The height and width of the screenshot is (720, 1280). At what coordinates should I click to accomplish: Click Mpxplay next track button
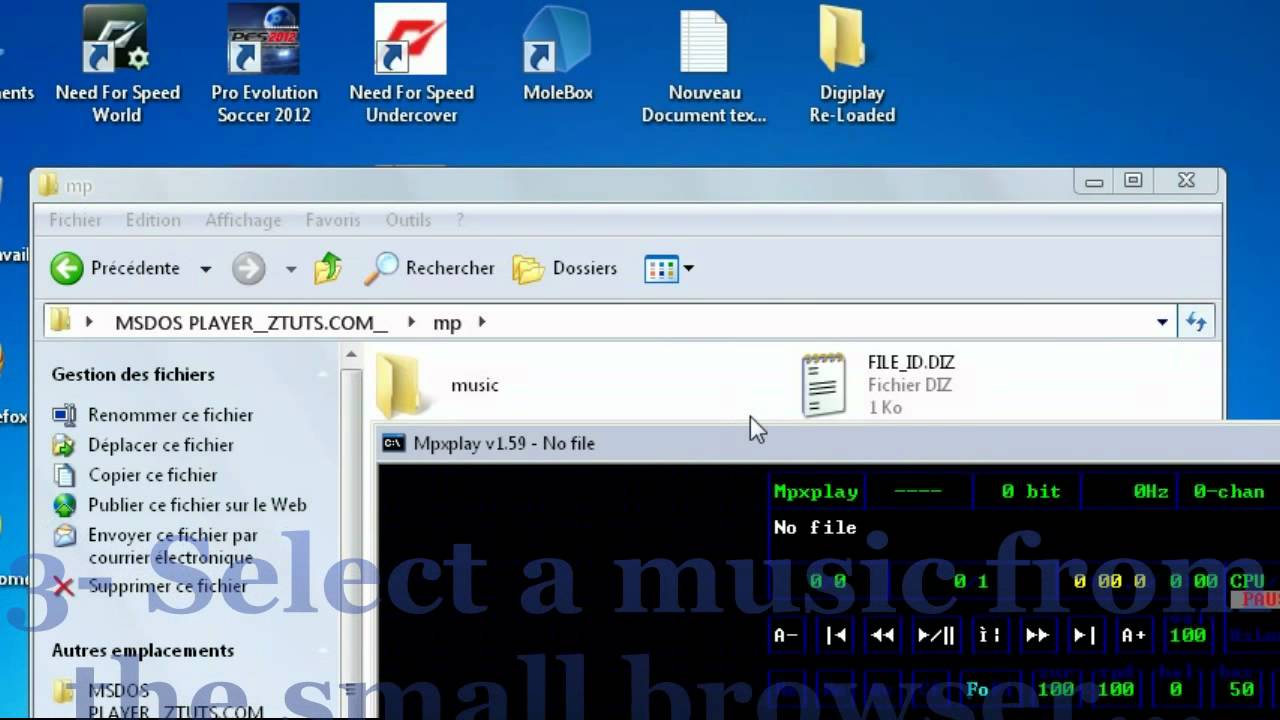pos(1084,635)
